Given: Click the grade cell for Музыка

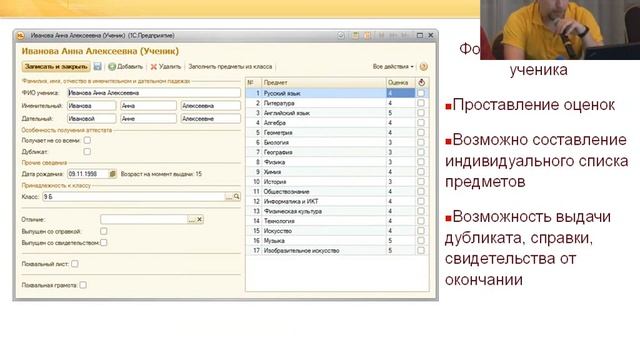Looking at the screenshot, I should pos(401,240).
